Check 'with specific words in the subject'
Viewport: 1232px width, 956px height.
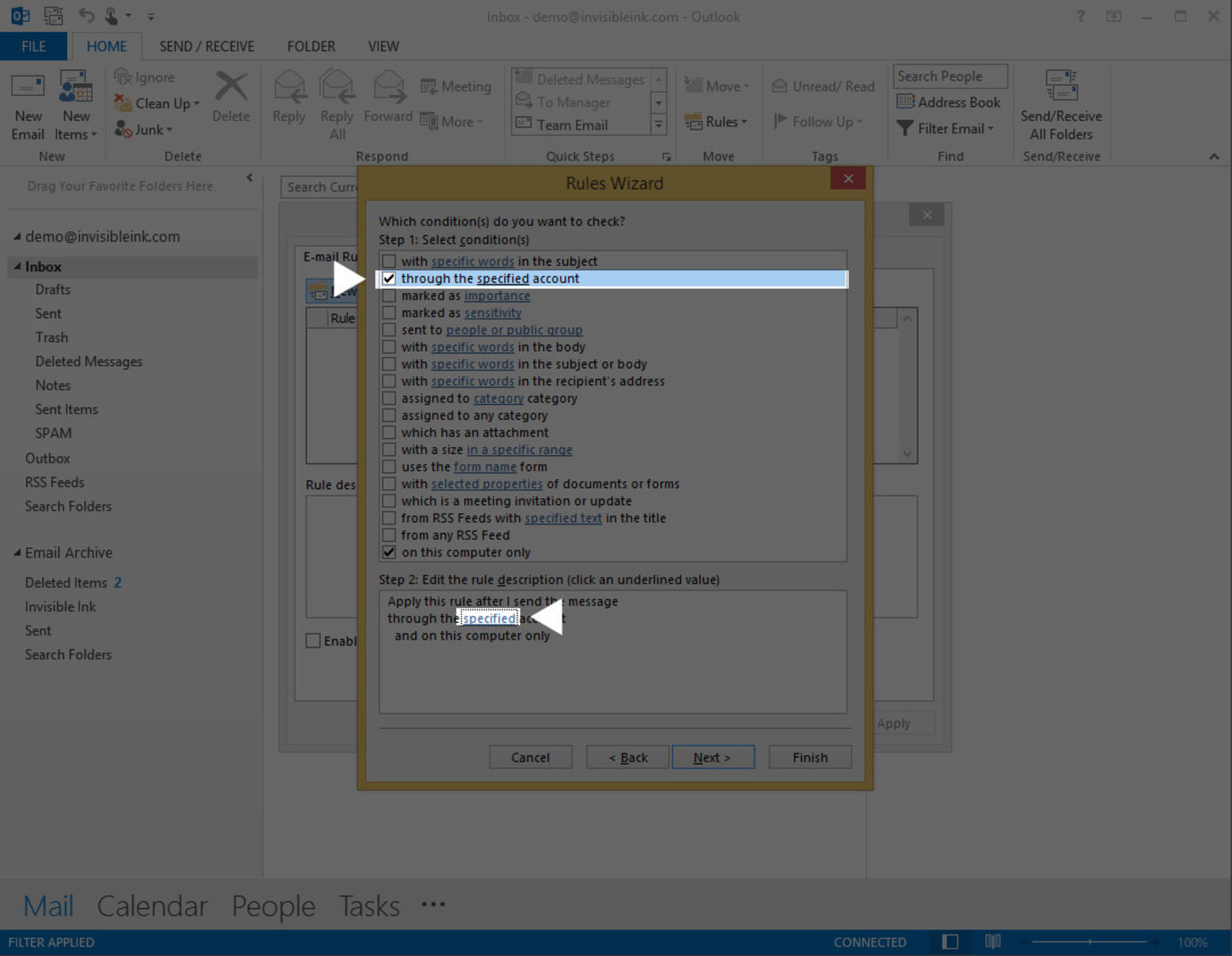tap(389, 261)
